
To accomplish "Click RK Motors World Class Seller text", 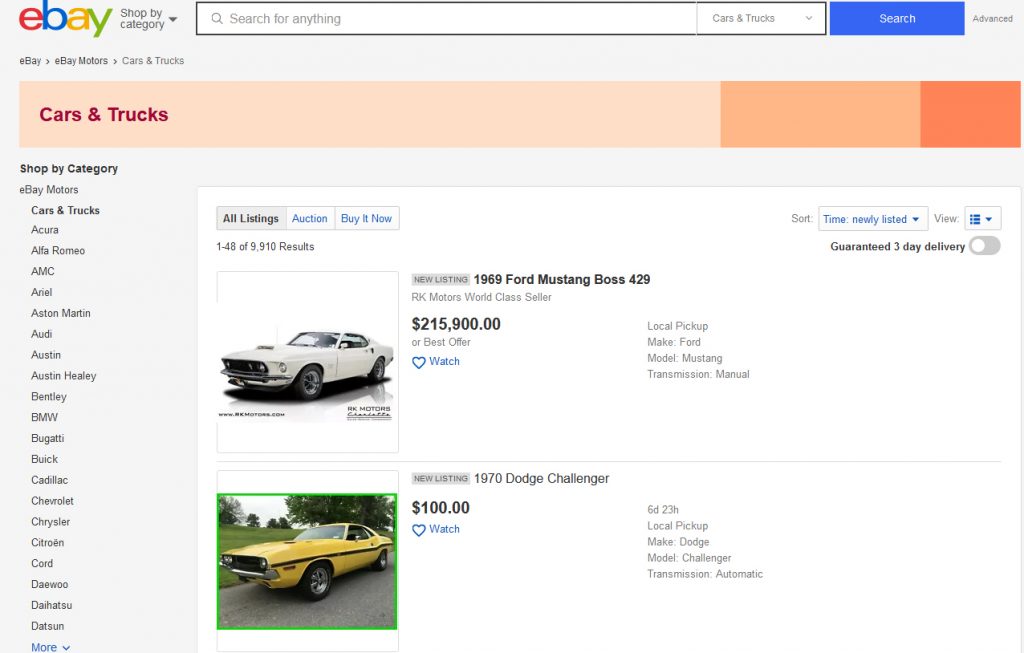I will pyautogui.click(x=481, y=297).
